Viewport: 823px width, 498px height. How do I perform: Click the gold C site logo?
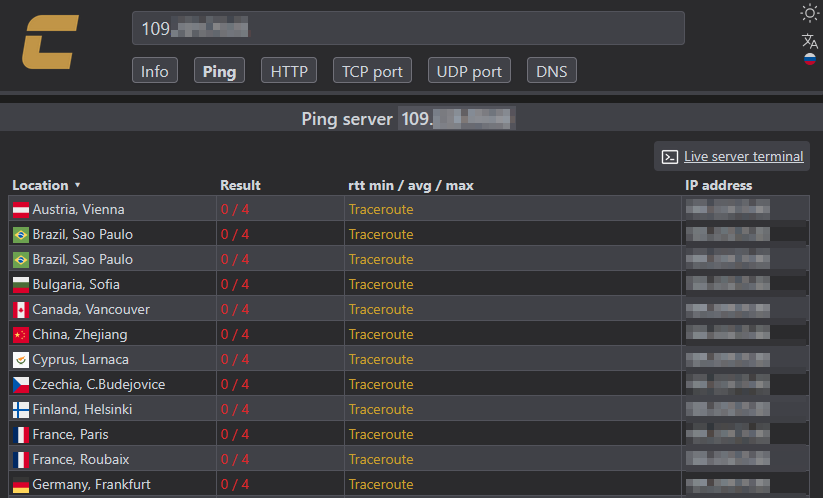pos(51,42)
